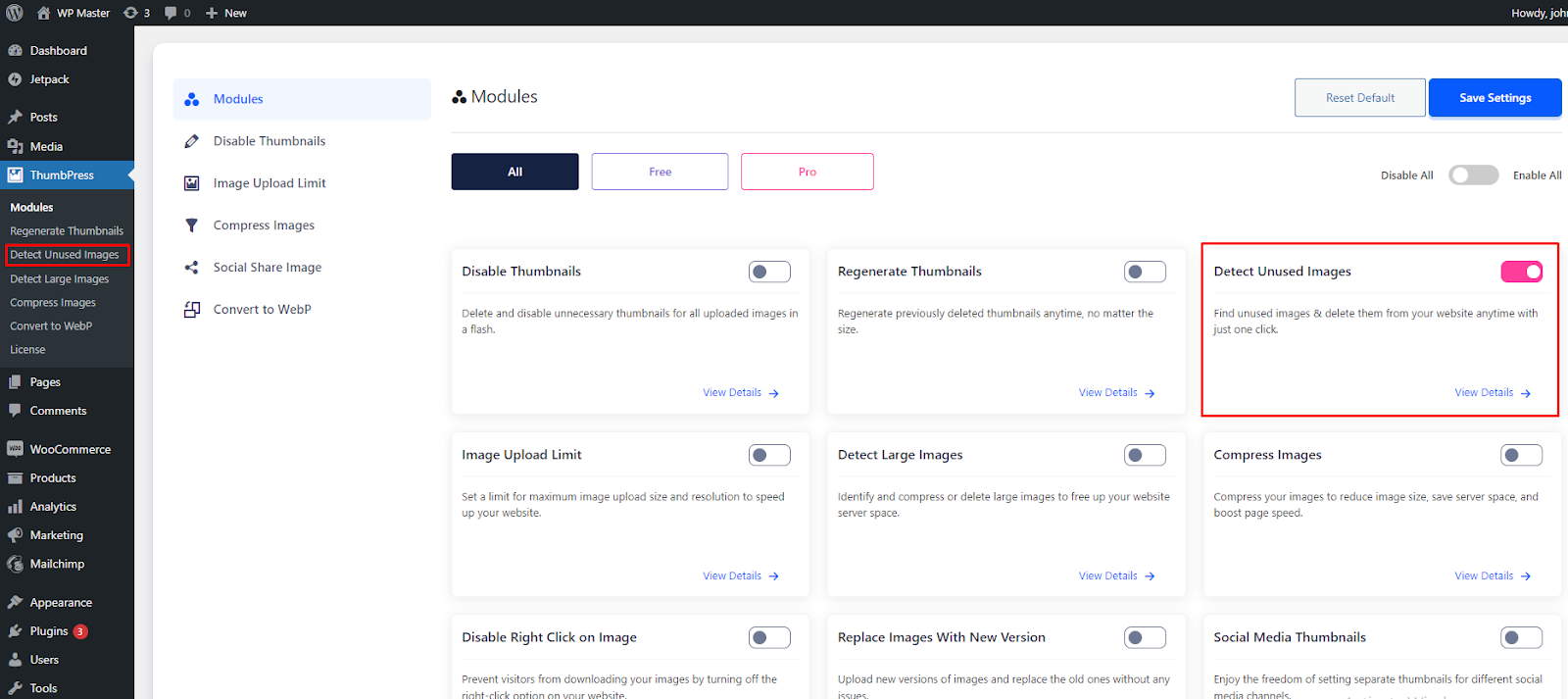Viewport: 1568px width, 699px height.
Task: Click the WordPress logo icon
Action: [15, 13]
